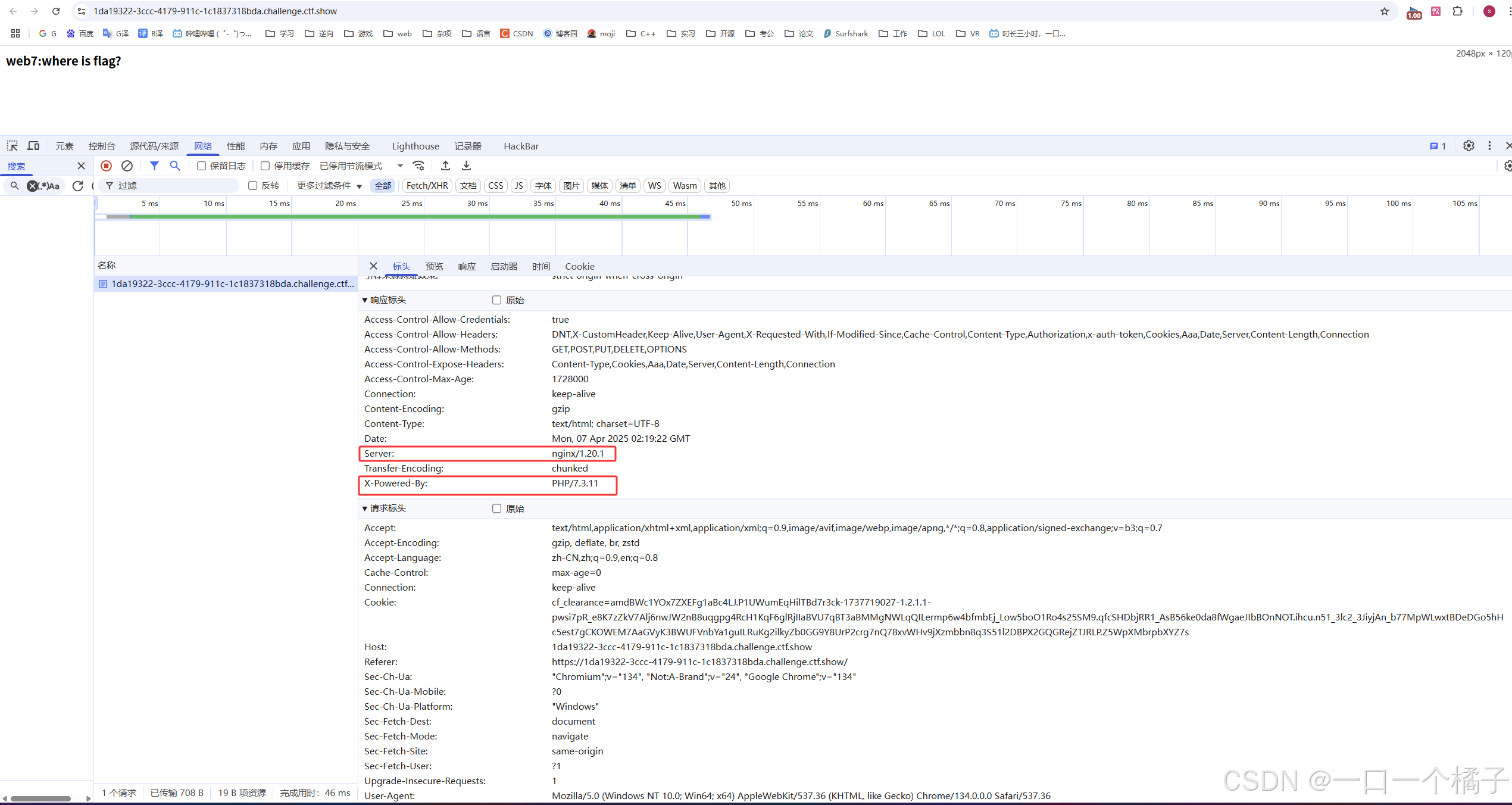This screenshot has height=805, width=1512.
Task: Check the 反转 filter checkbox
Action: pos(253,186)
